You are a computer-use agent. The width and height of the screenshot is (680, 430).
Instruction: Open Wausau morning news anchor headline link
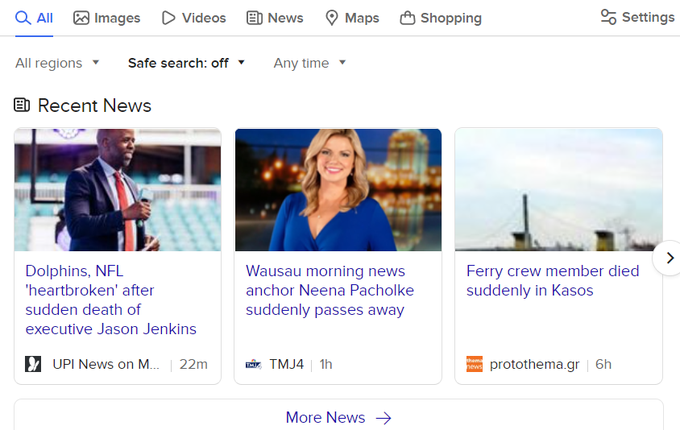(x=330, y=290)
